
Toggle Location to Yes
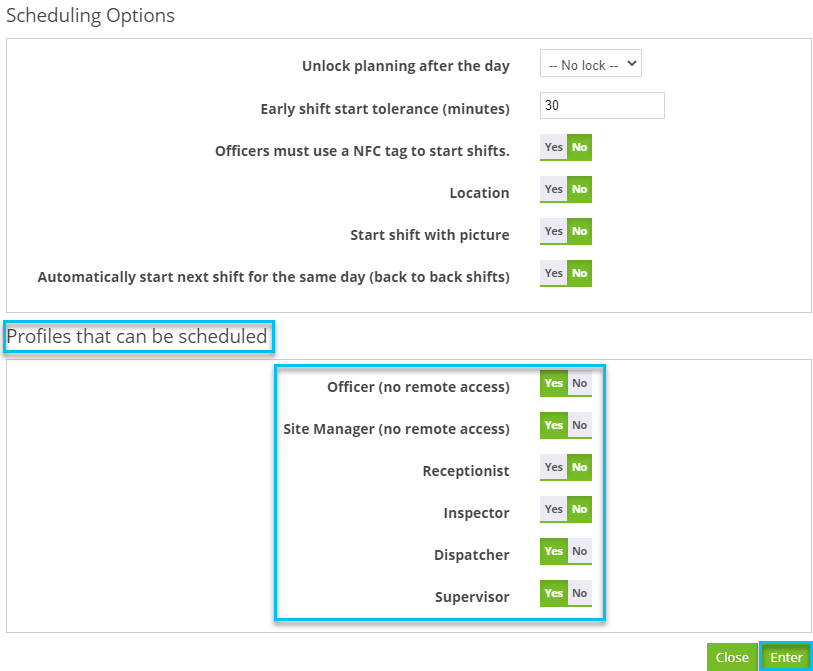[553, 189]
